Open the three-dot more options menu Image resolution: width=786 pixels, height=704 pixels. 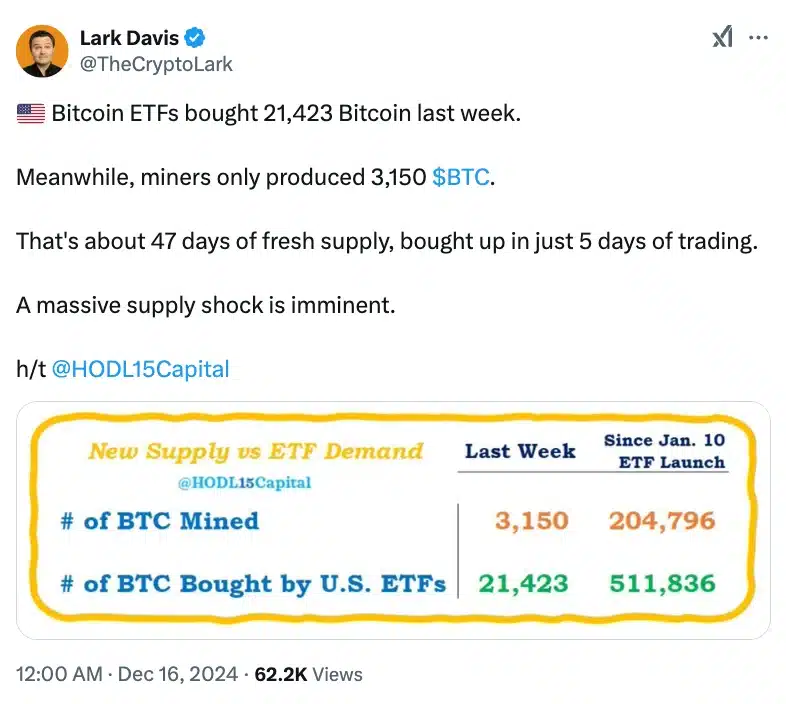(x=759, y=38)
